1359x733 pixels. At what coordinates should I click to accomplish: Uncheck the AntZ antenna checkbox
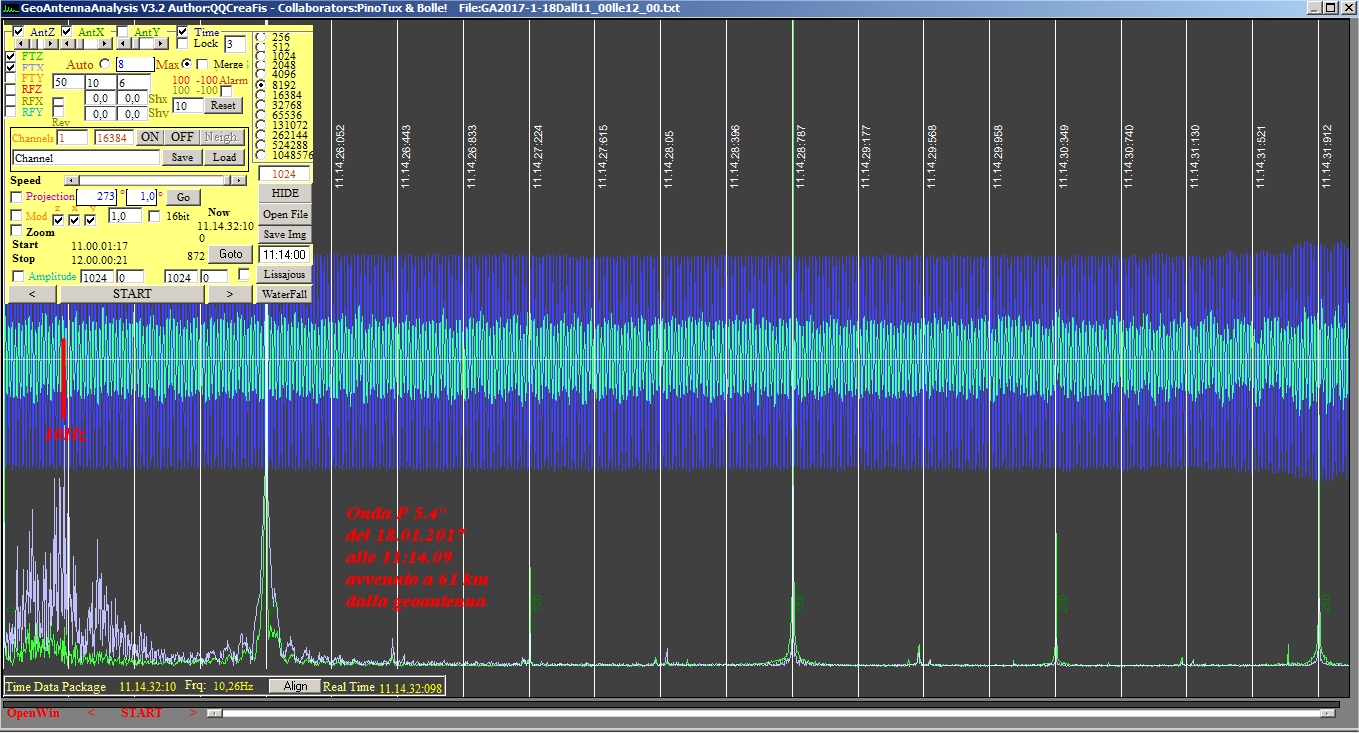(18, 32)
